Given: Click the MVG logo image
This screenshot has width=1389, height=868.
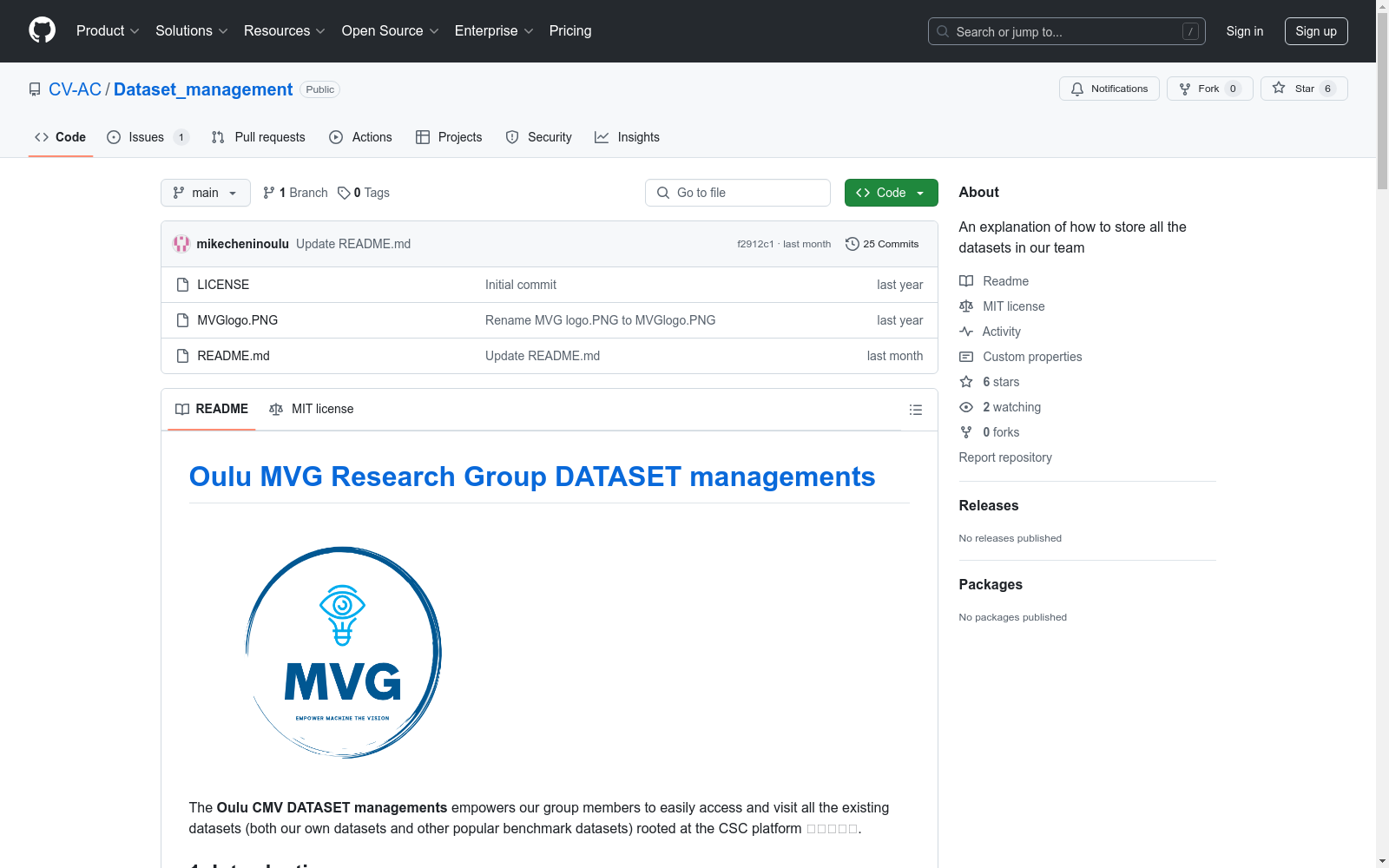Looking at the screenshot, I should coord(343,652).
